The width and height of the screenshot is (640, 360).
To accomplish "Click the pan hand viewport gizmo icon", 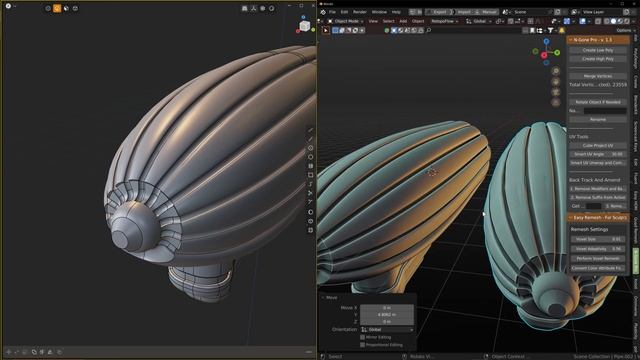I will coord(556,82).
